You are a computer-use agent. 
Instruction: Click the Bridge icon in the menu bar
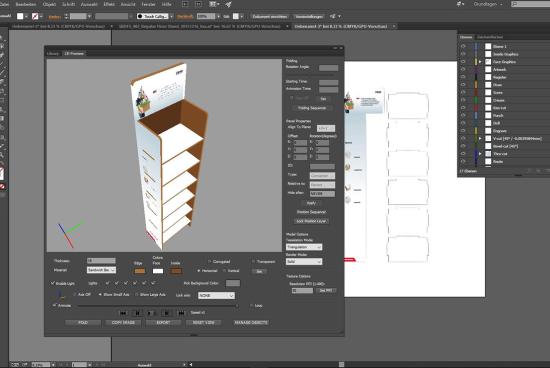(185, 4)
